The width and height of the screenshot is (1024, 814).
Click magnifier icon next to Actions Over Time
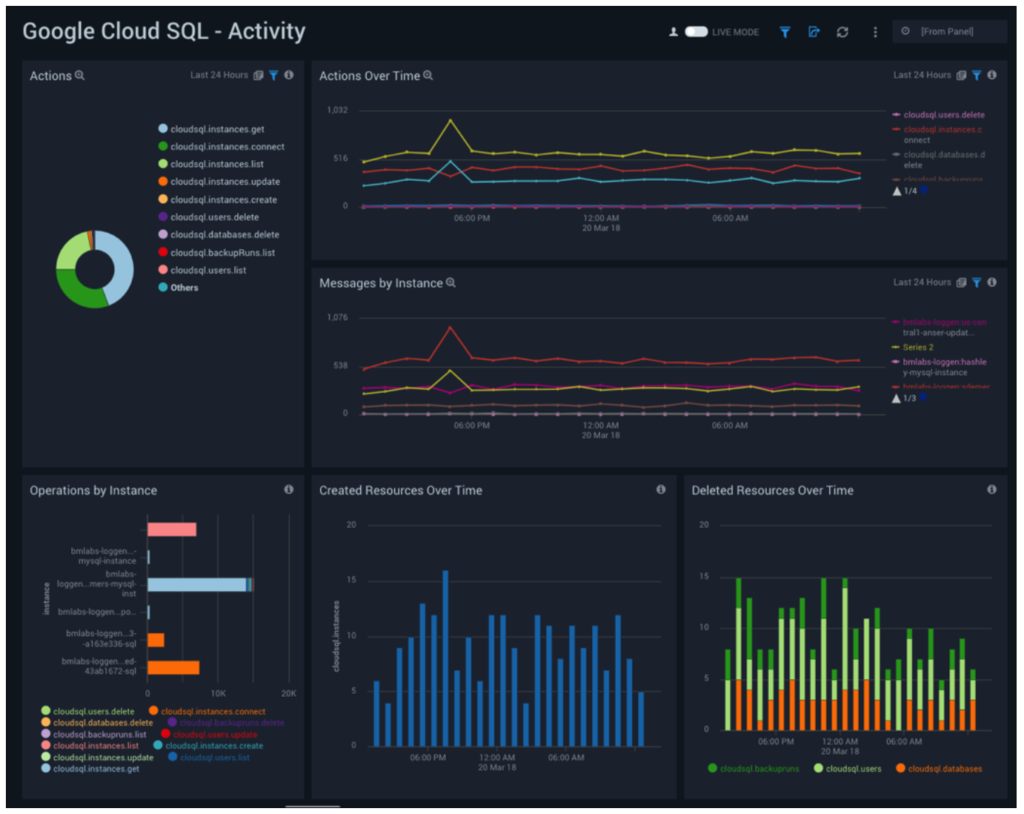coord(428,76)
